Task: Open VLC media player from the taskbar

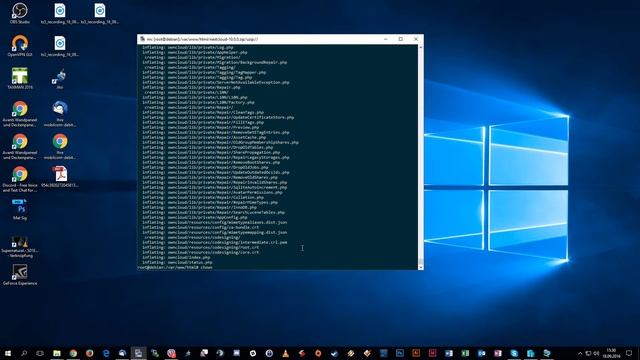Action: (285, 353)
